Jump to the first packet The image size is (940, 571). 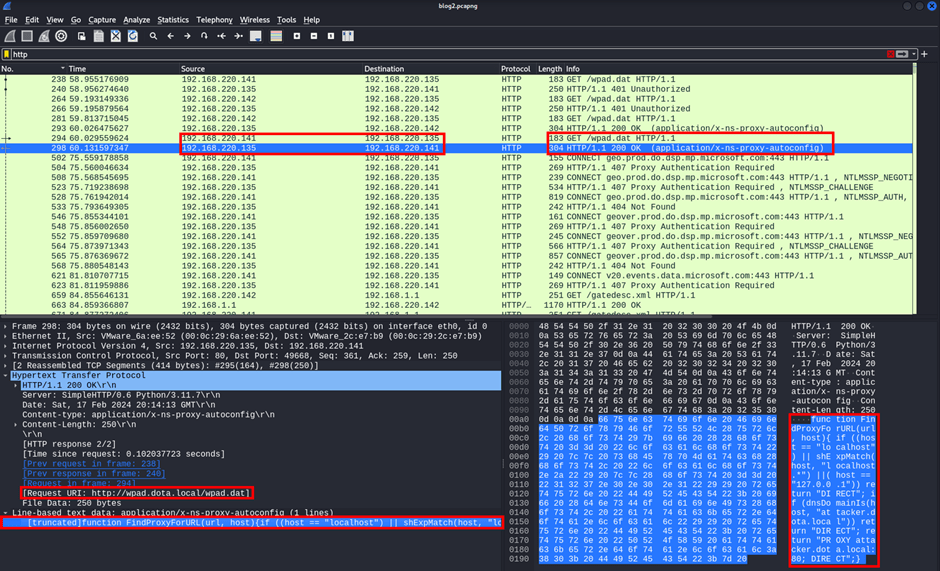tap(221, 36)
